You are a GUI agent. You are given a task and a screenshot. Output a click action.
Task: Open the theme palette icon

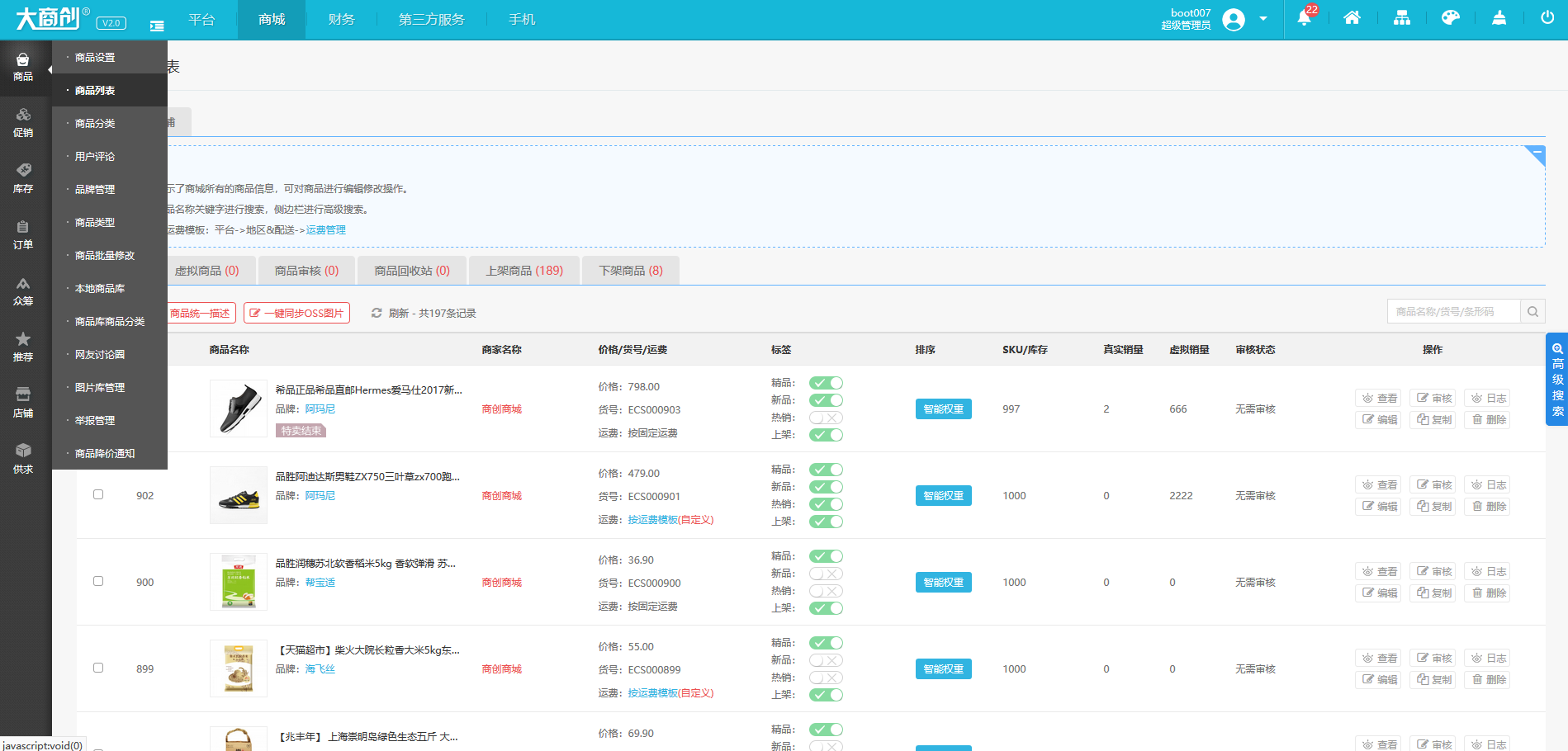point(1450,18)
